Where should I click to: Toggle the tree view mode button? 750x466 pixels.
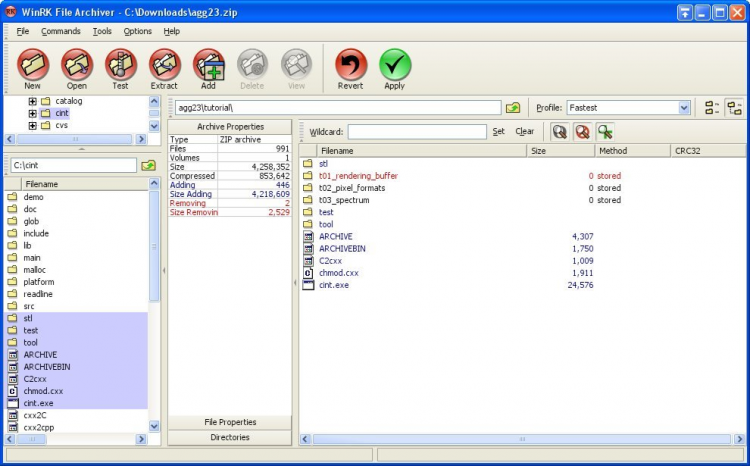[735, 108]
